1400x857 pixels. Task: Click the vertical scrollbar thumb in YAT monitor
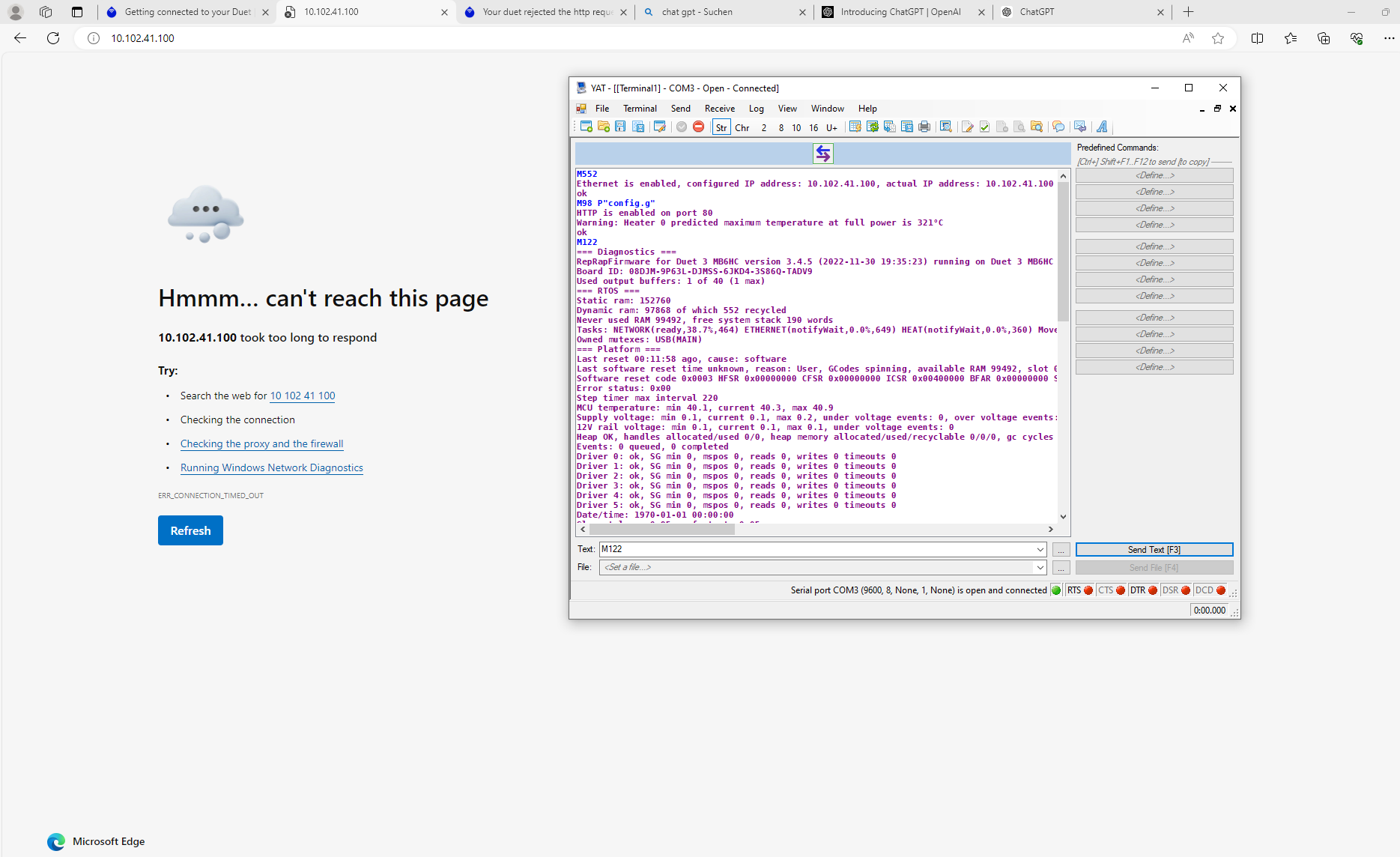pyautogui.click(x=1063, y=251)
